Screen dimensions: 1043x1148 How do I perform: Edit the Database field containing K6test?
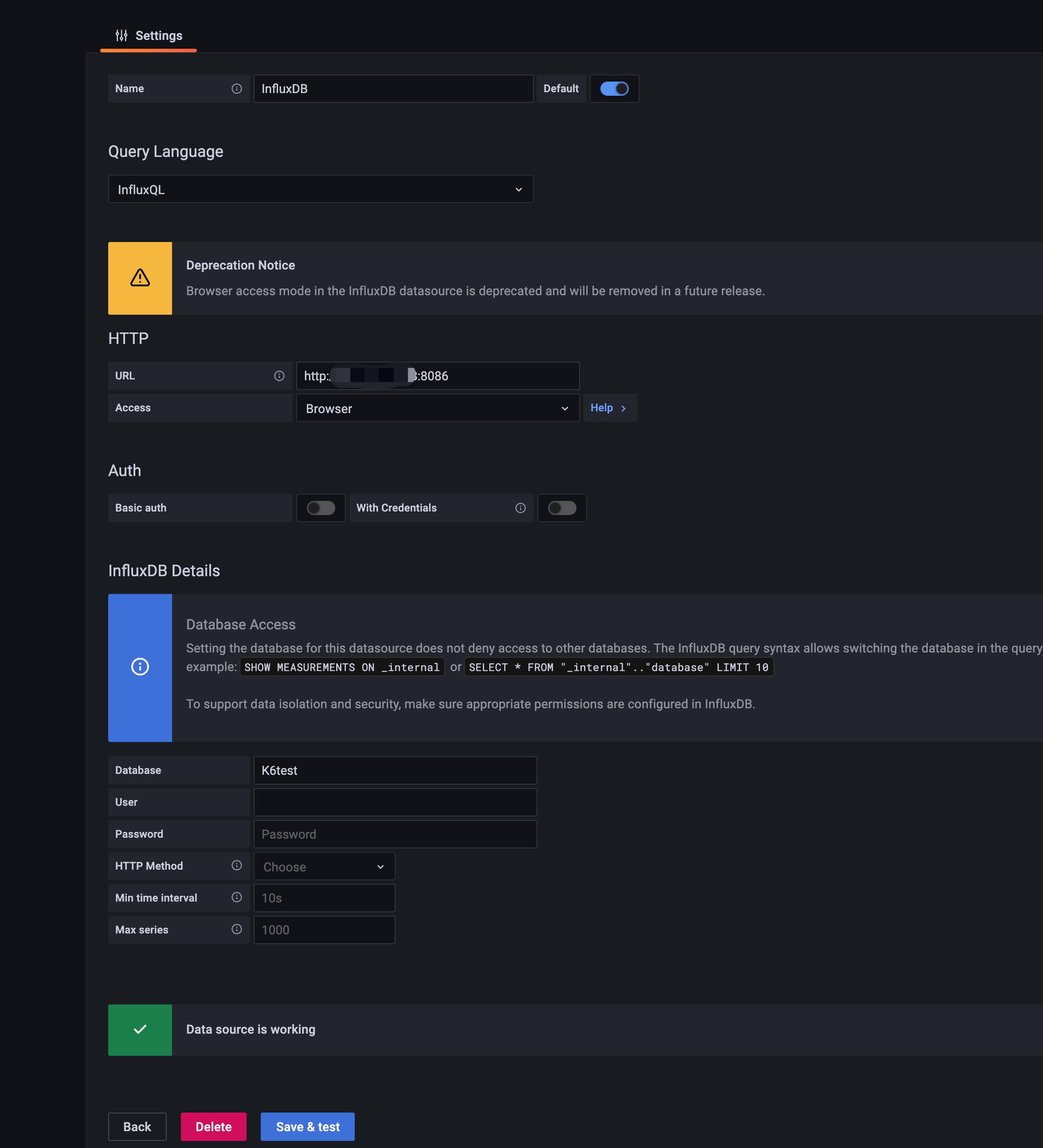point(395,770)
